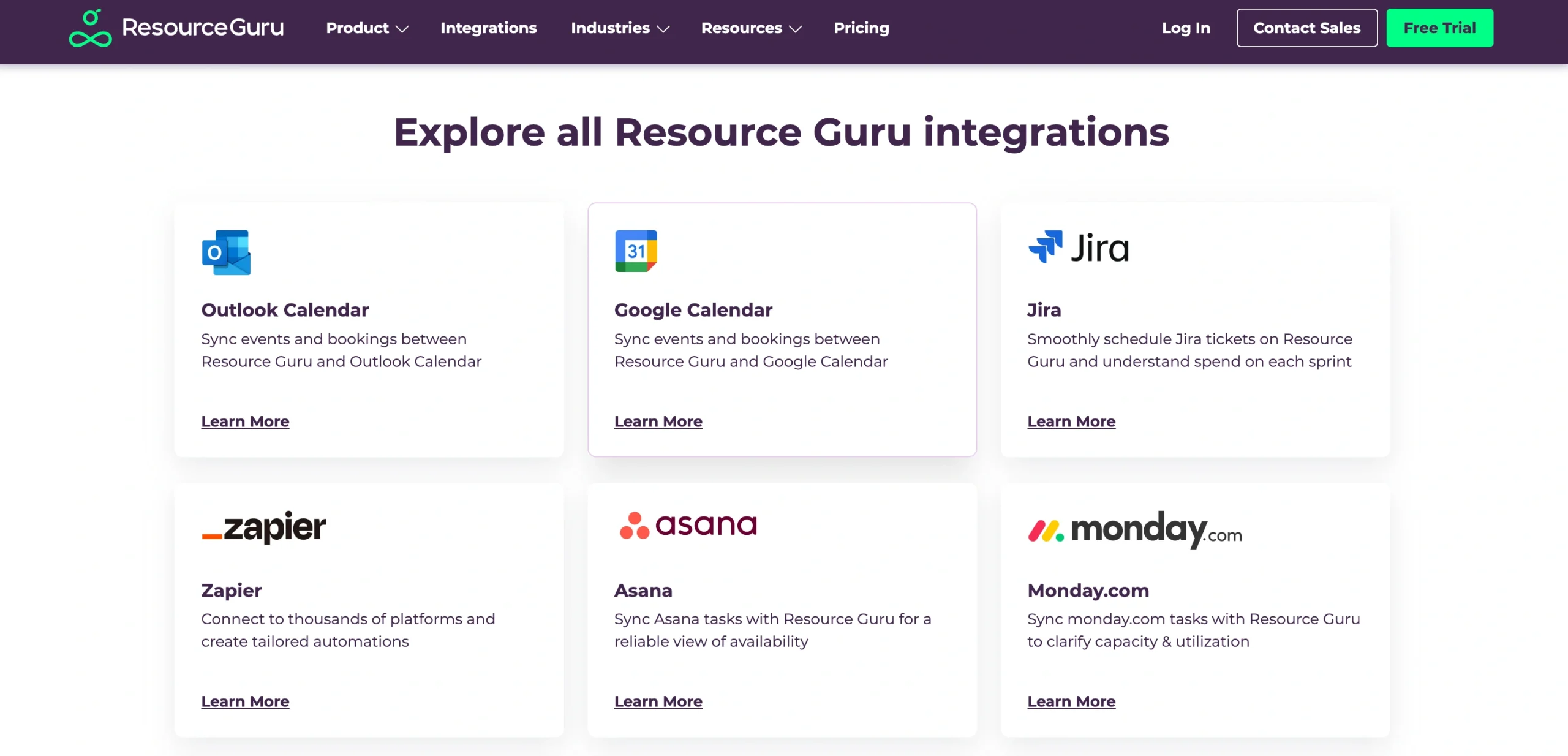Viewport: 1568px width, 756px height.
Task: Expand the Industries dropdown chevron
Action: click(x=663, y=29)
